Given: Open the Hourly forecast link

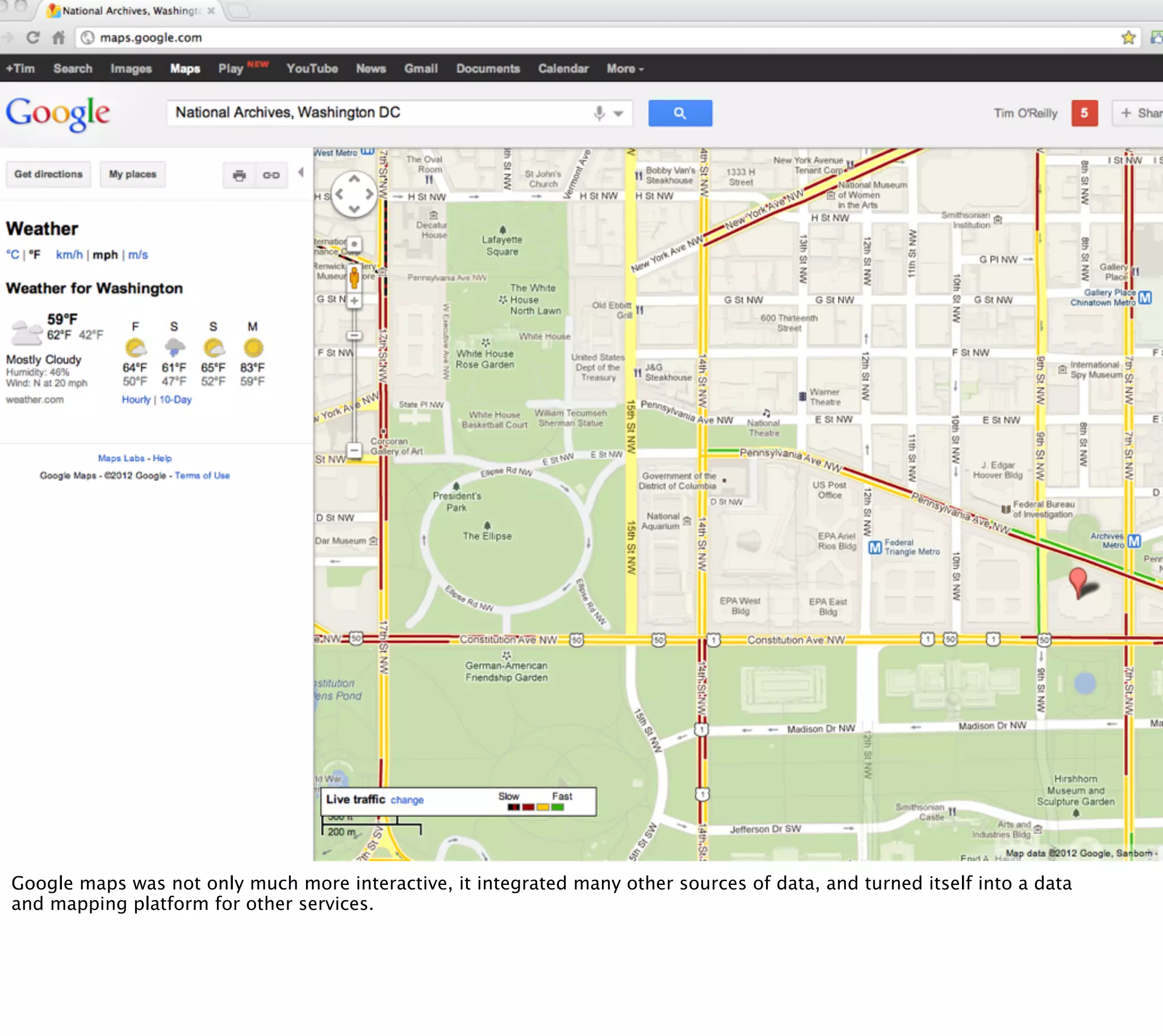Looking at the screenshot, I should click(x=136, y=400).
